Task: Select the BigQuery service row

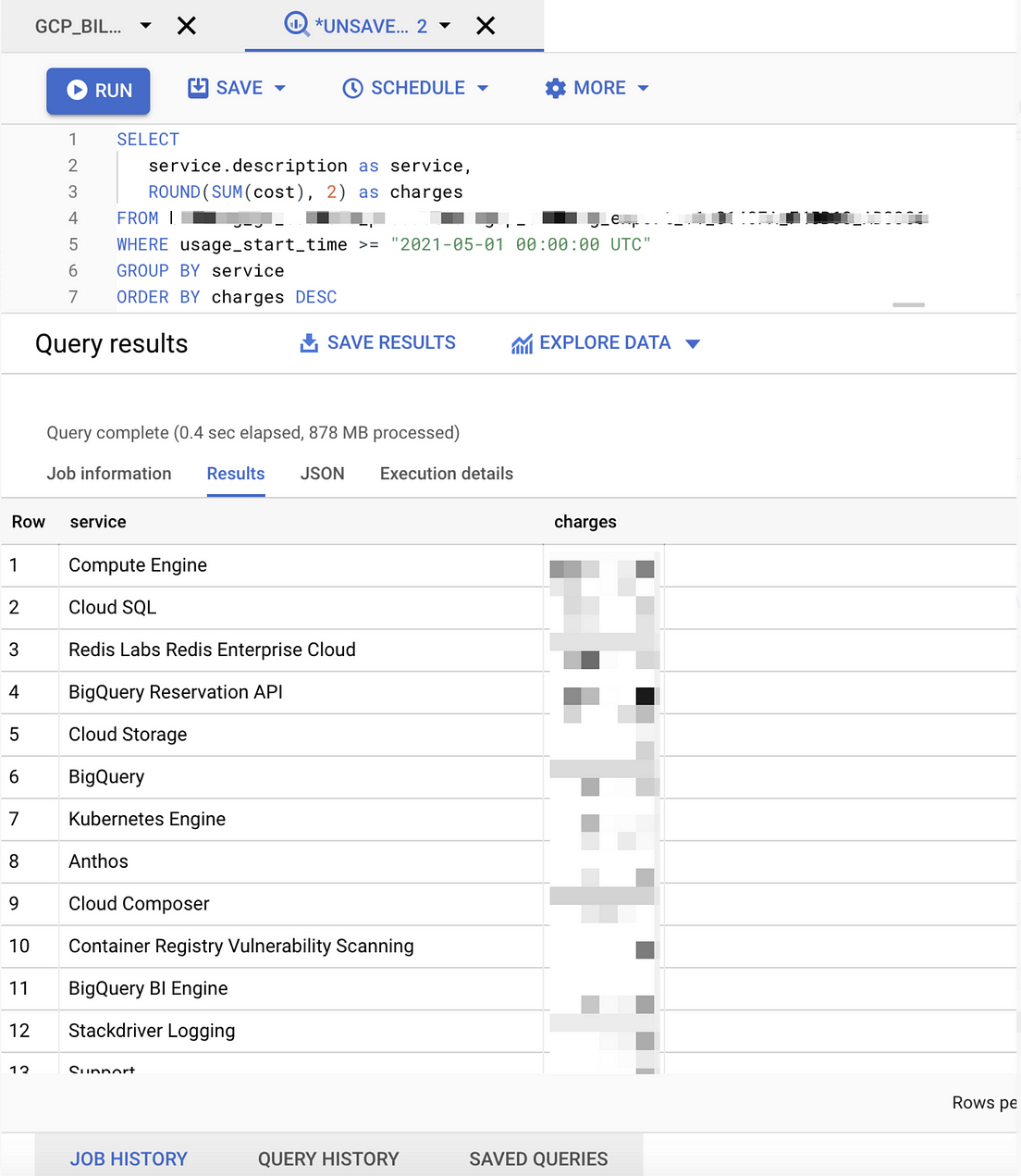Action: 509,777
